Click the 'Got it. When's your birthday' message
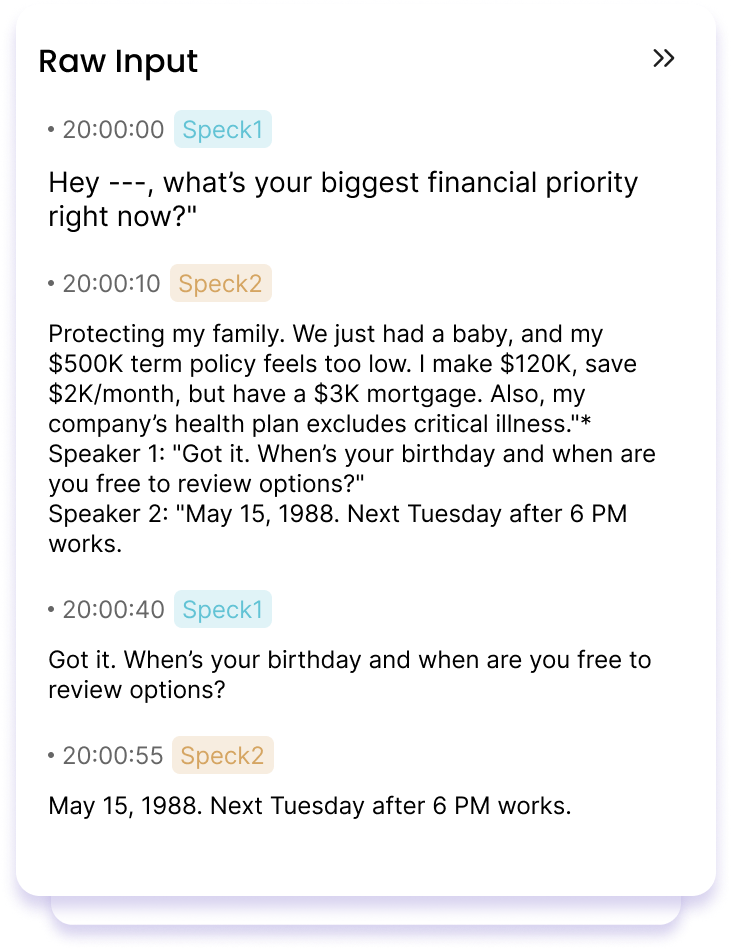The width and height of the screenshot is (732, 950). [350, 674]
